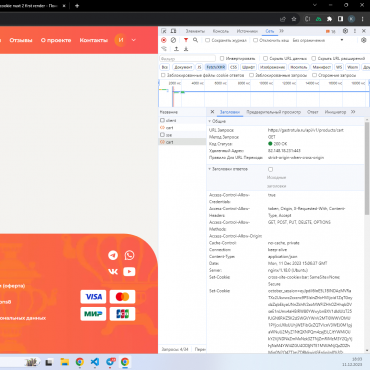Viewport: 370px width, 370px height.
Task: Open the Preview tab of the request
Action: point(274,112)
